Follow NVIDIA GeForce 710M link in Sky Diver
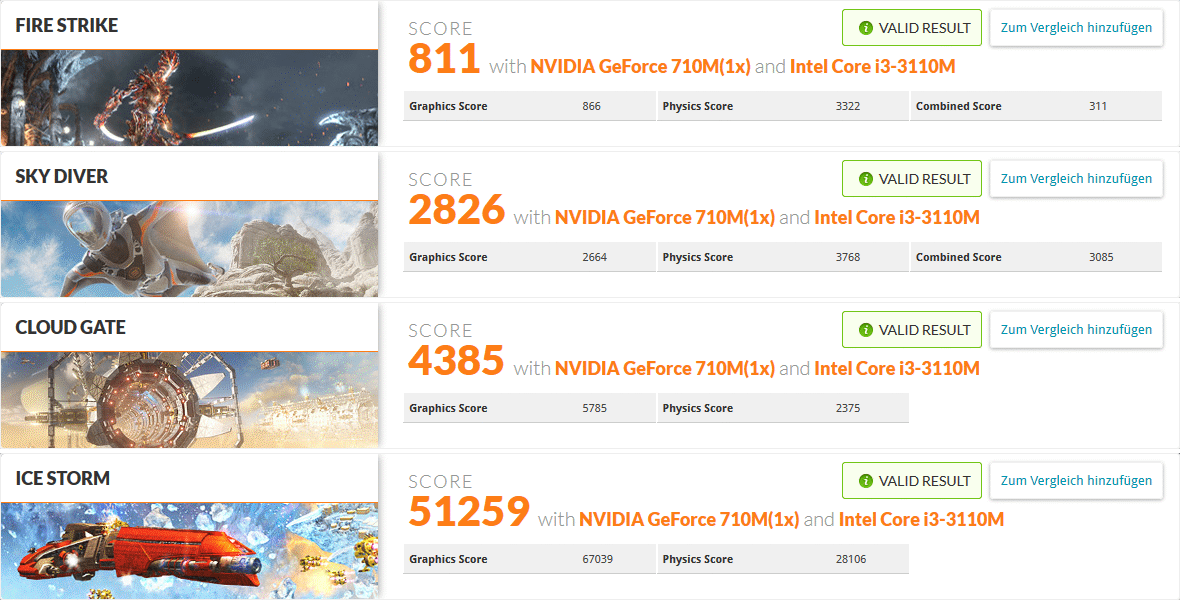 [664, 218]
